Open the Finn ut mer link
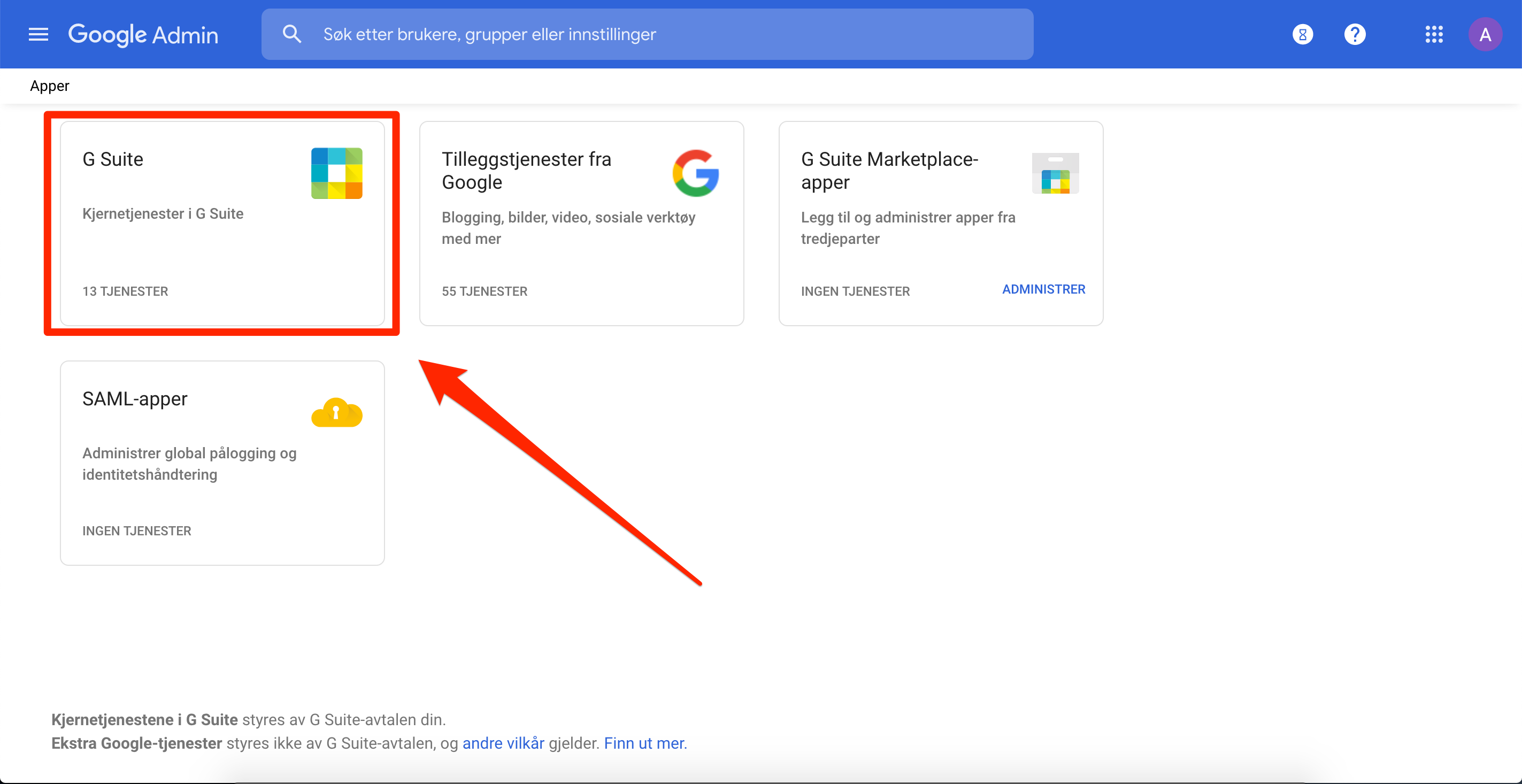 (645, 743)
